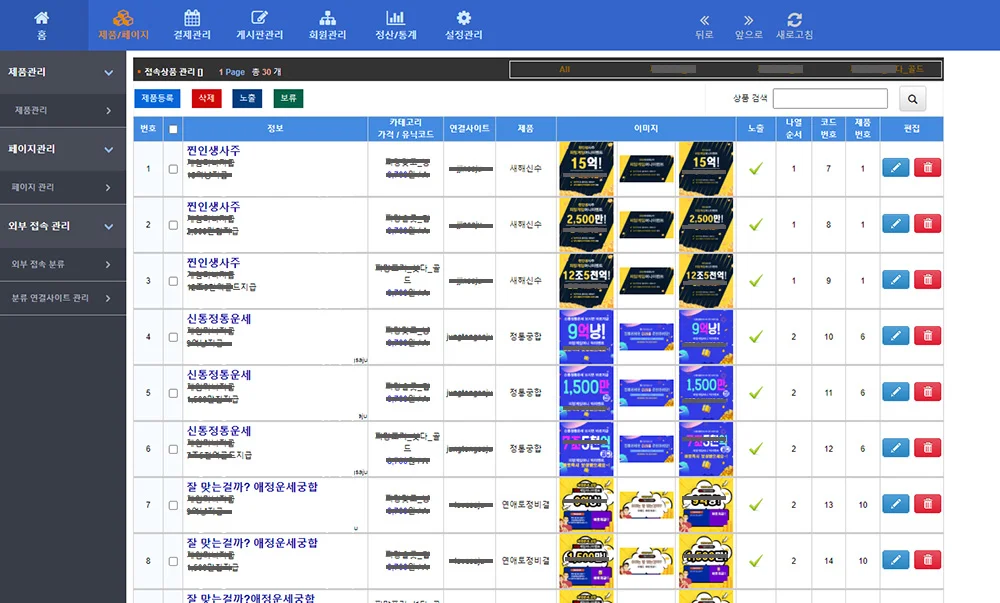Delete row 7 with the trash icon

click(x=927, y=504)
